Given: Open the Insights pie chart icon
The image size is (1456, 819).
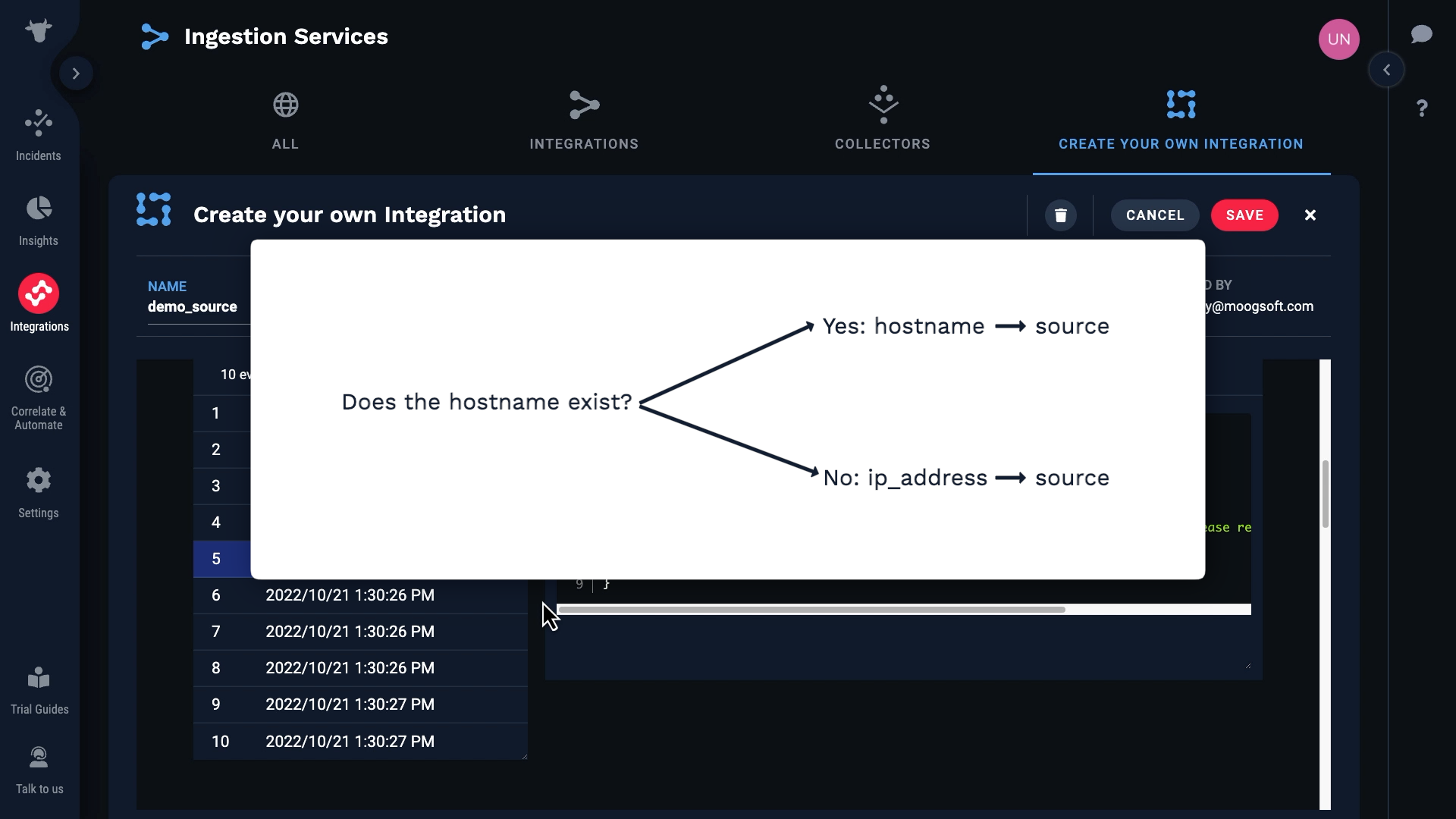Looking at the screenshot, I should (39, 221).
